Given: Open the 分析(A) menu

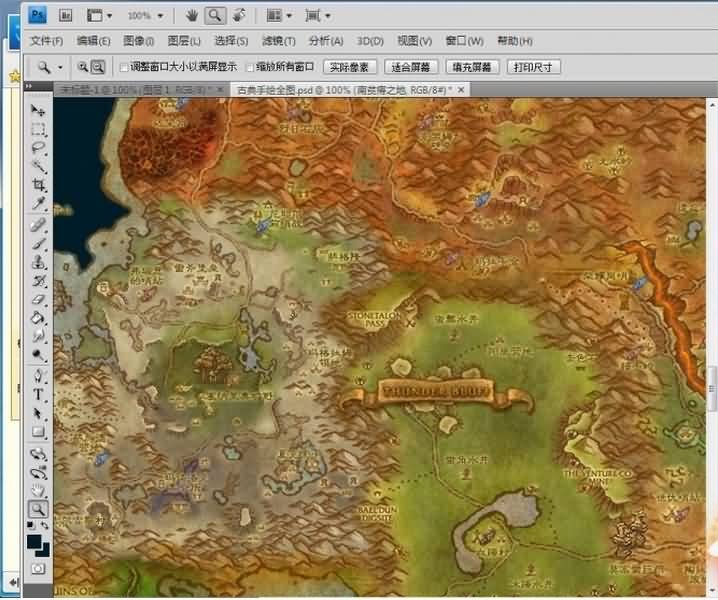Looking at the screenshot, I should click(326, 41).
